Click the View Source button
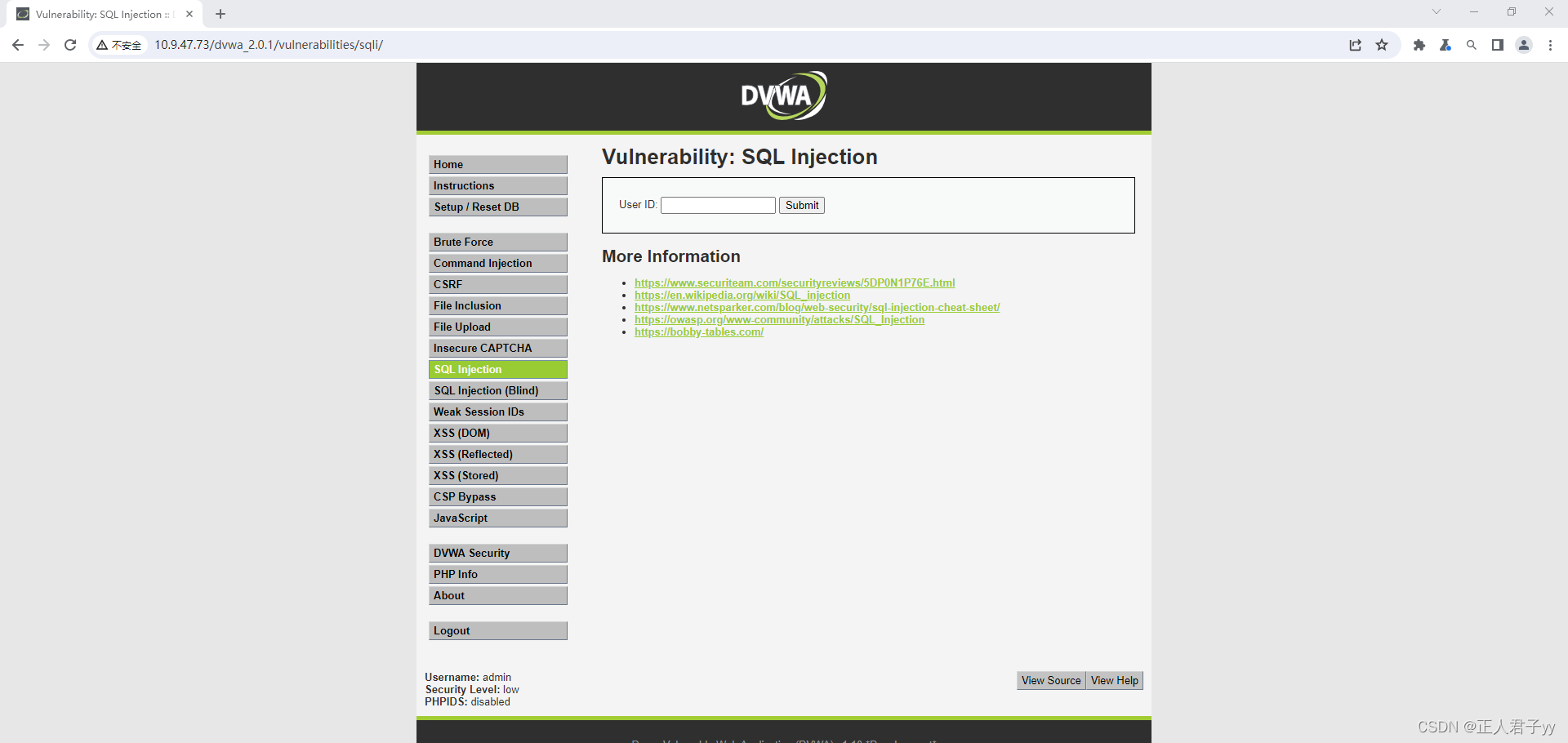This screenshot has height=743, width=1568. tap(1051, 680)
